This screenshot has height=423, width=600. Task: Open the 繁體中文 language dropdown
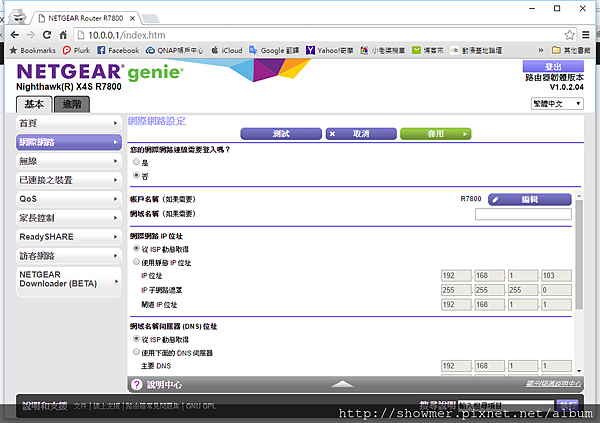pos(557,103)
